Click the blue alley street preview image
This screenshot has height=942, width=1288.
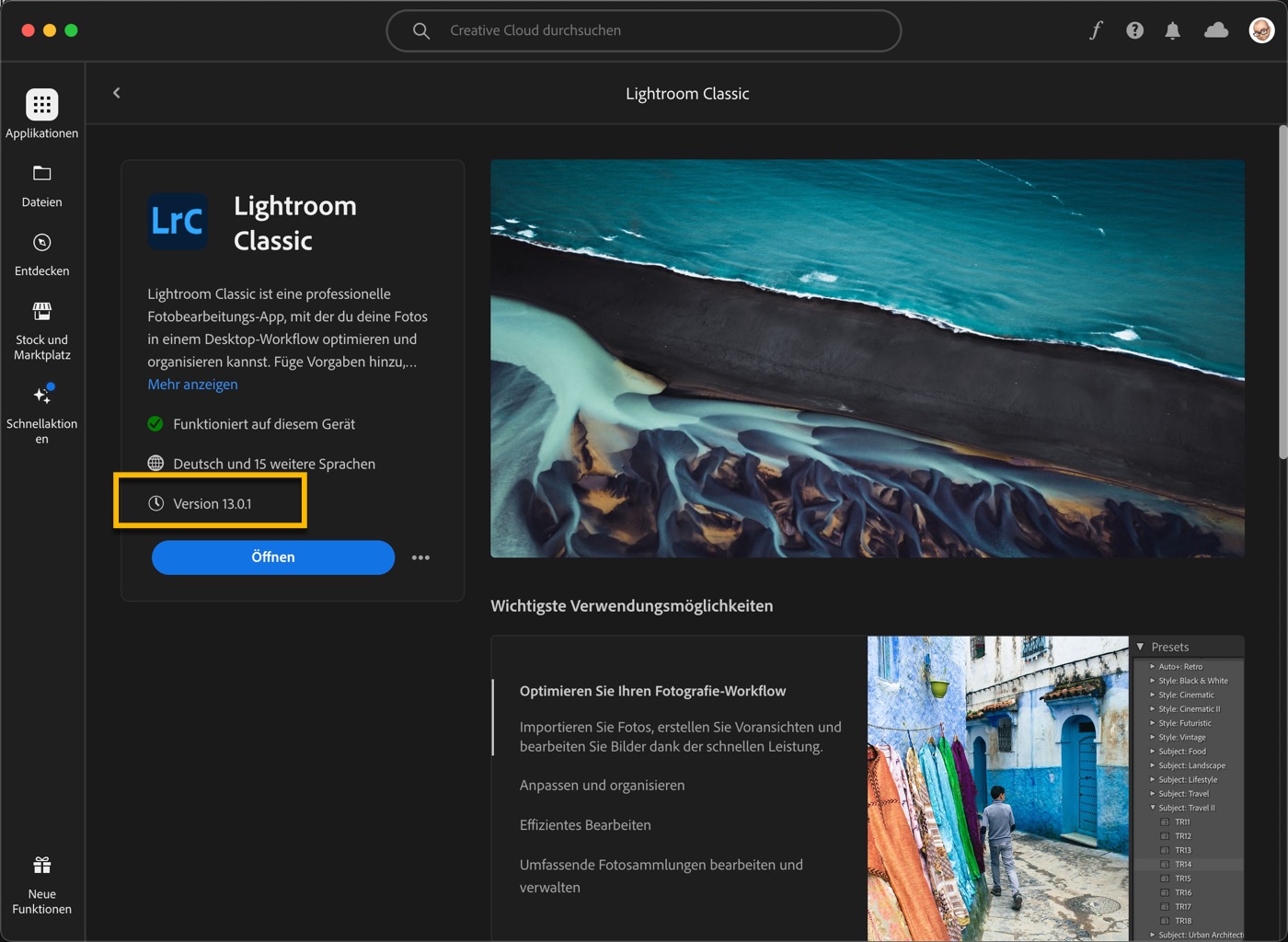point(997,788)
